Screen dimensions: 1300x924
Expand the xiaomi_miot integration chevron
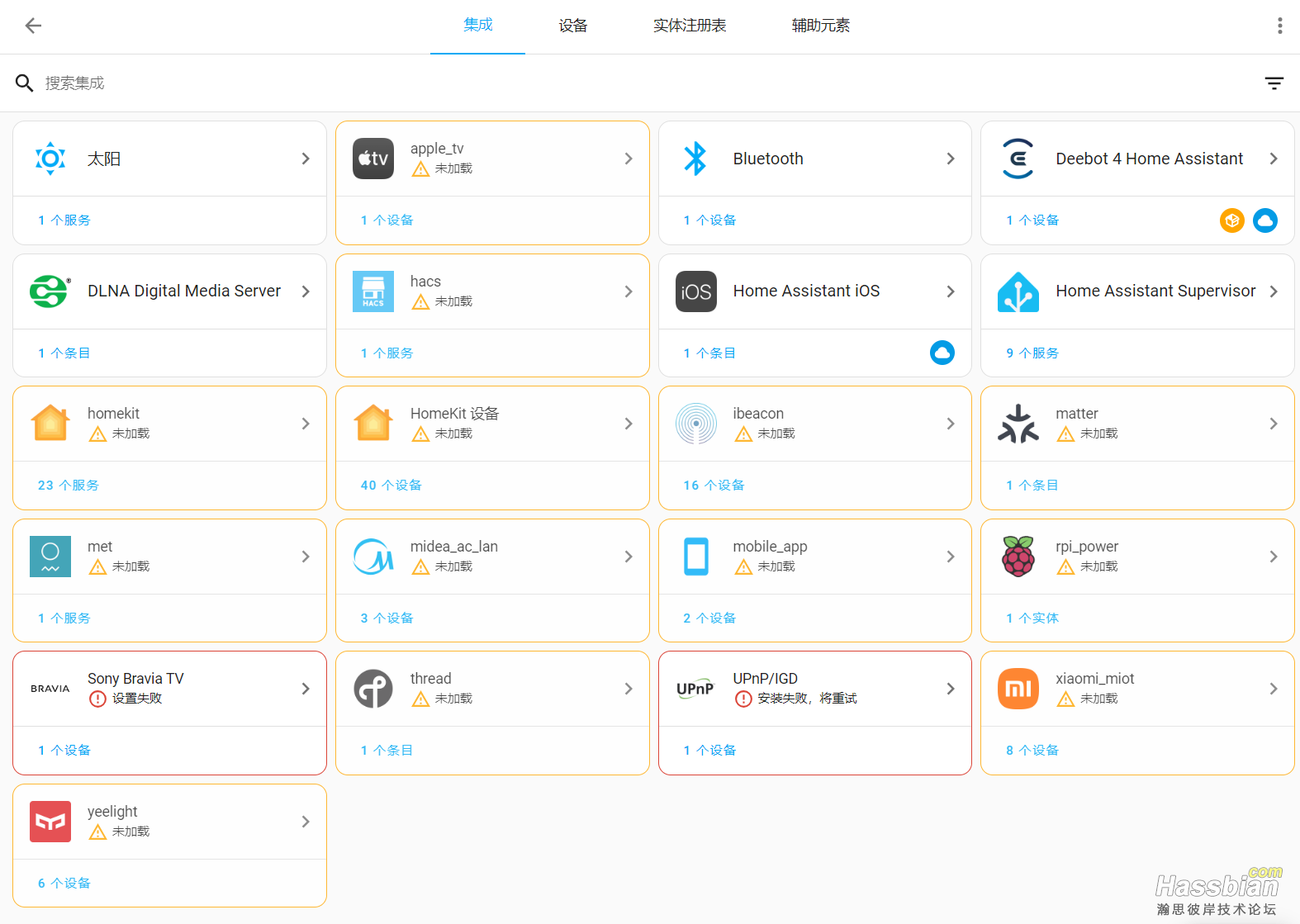pos(1274,689)
